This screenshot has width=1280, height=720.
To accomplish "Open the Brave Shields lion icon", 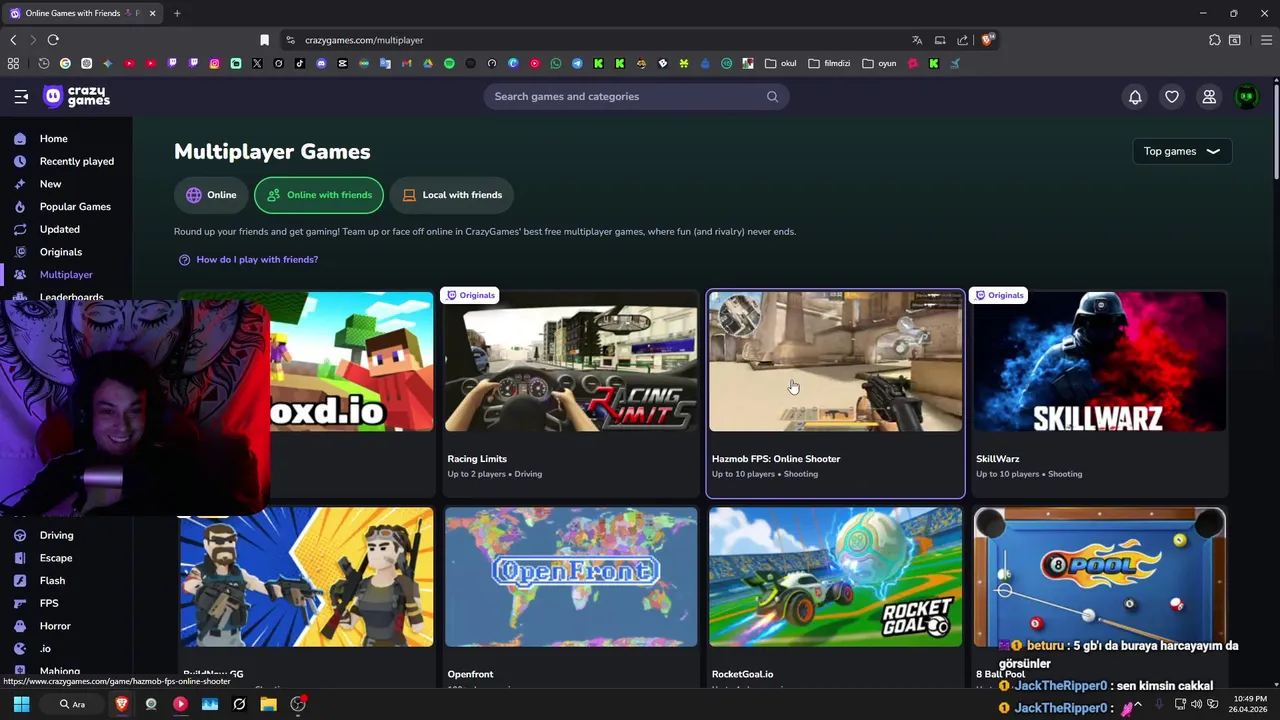I will 987,40.
